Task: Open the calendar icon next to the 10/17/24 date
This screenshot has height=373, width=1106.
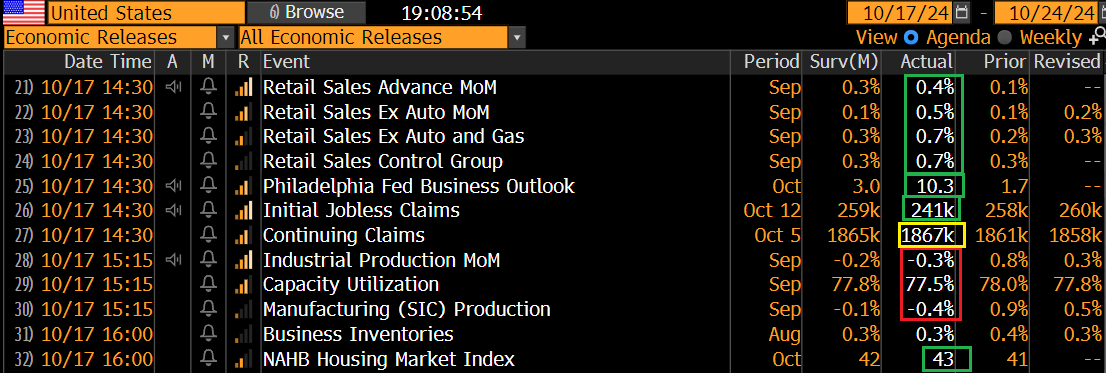Action: (961, 12)
